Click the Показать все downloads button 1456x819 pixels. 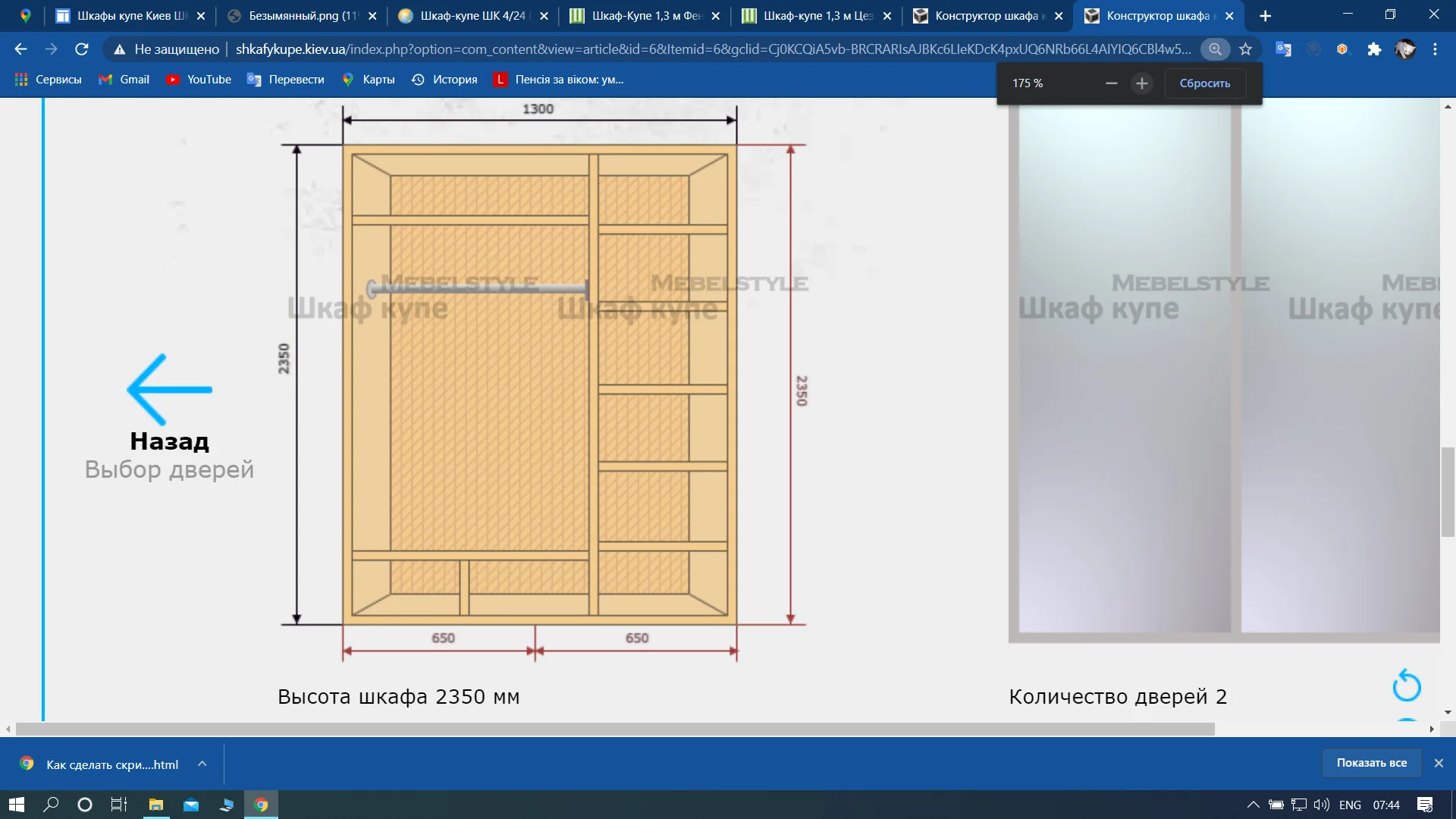1371,763
